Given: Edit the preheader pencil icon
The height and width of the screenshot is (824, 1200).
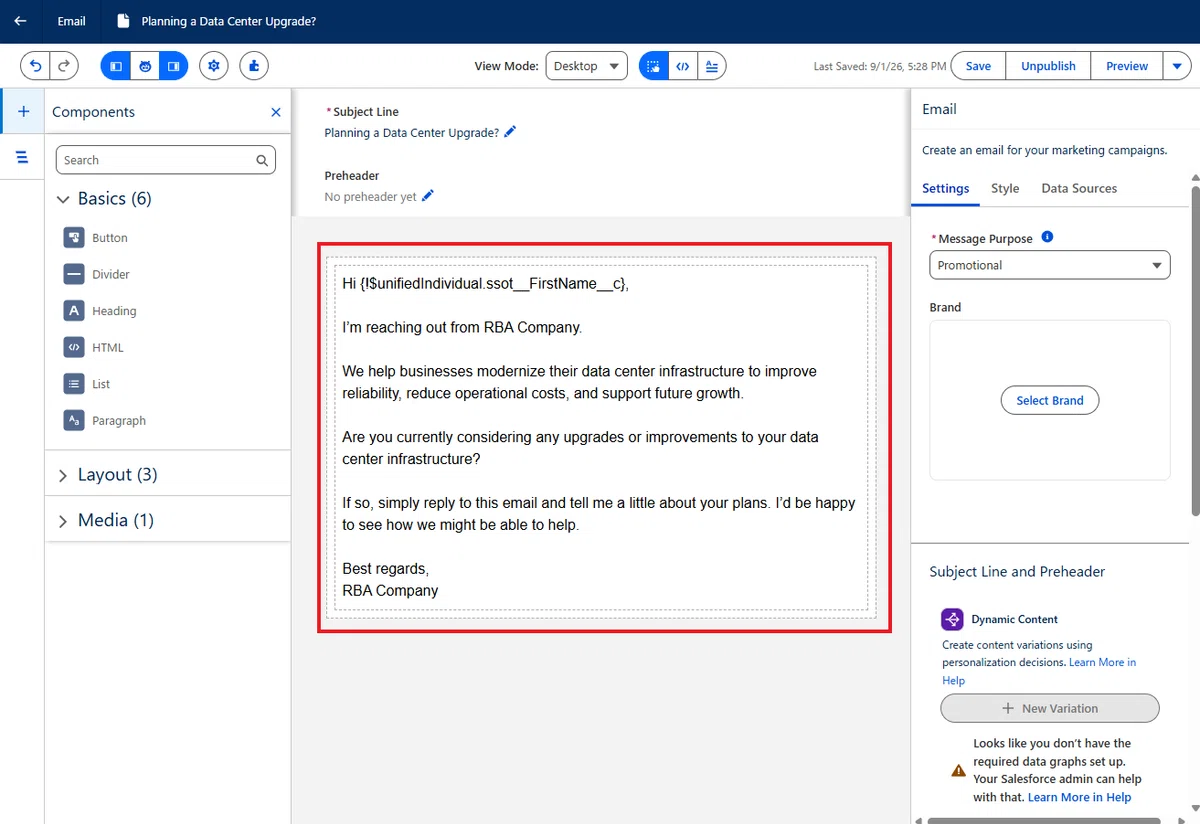Looking at the screenshot, I should (x=428, y=196).
